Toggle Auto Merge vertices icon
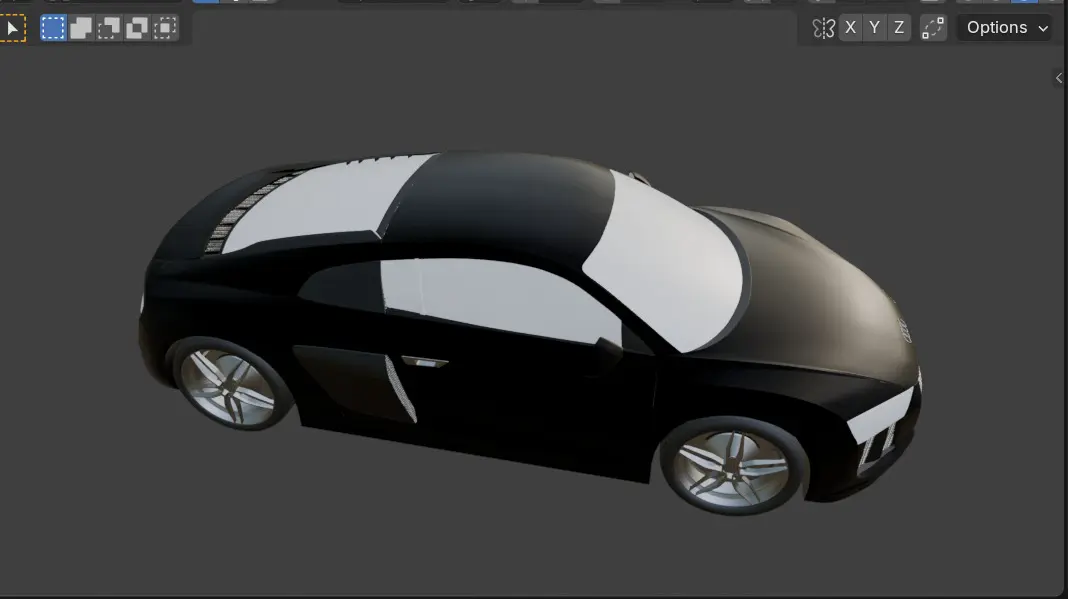Image resolution: width=1068 pixels, height=599 pixels. [933, 28]
